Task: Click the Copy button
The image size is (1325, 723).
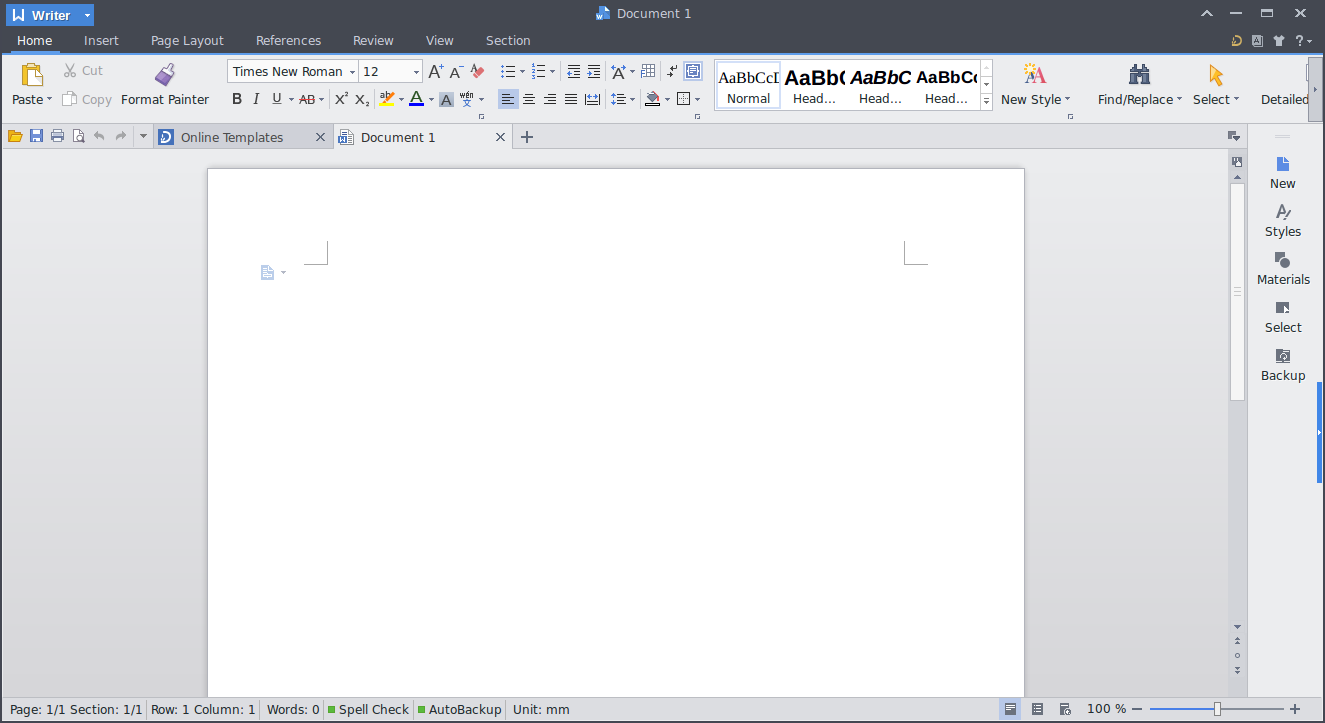Action: tap(86, 99)
